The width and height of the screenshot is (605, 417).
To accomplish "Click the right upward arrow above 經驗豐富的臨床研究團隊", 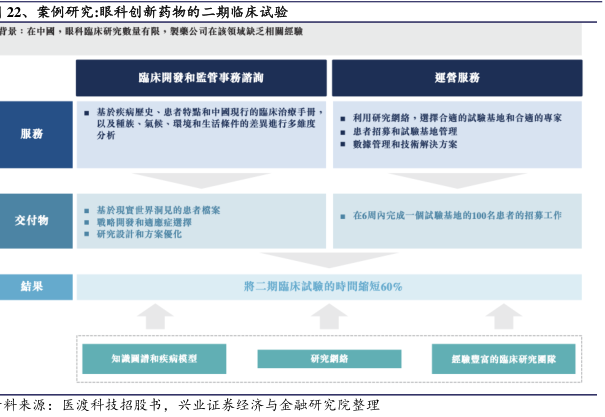I will coord(501,318).
